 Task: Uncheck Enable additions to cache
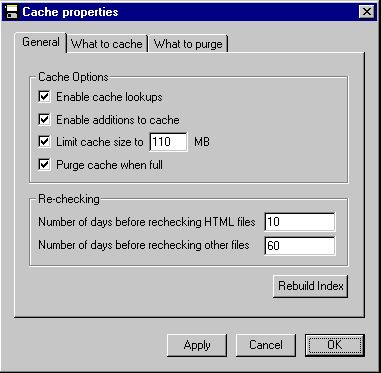coord(44,120)
